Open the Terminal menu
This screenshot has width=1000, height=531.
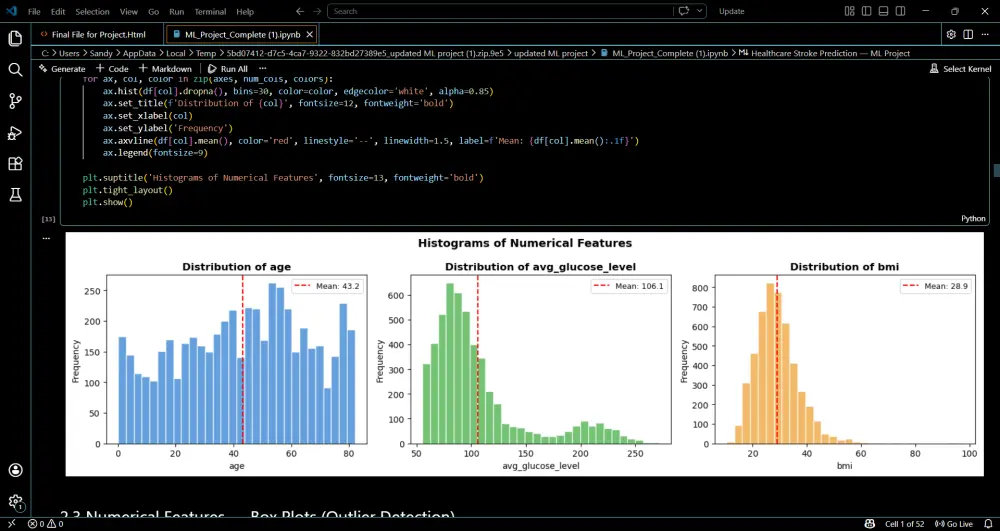pyautogui.click(x=210, y=11)
